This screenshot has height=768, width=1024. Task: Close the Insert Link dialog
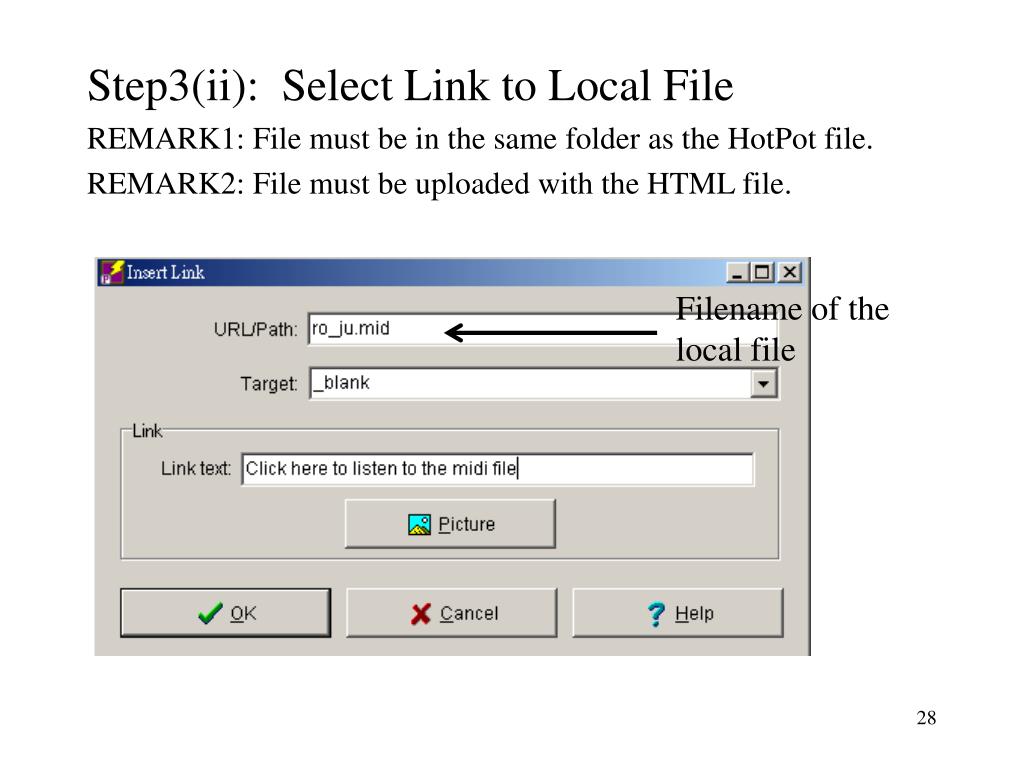[790, 272]
